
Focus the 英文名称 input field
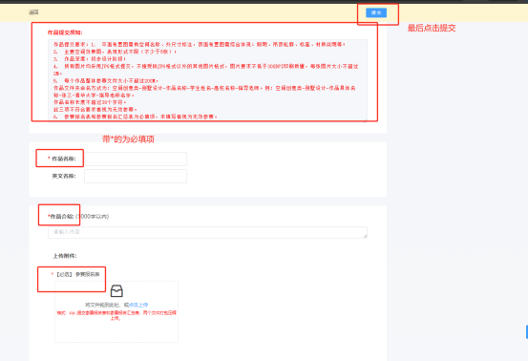(135, 176)
